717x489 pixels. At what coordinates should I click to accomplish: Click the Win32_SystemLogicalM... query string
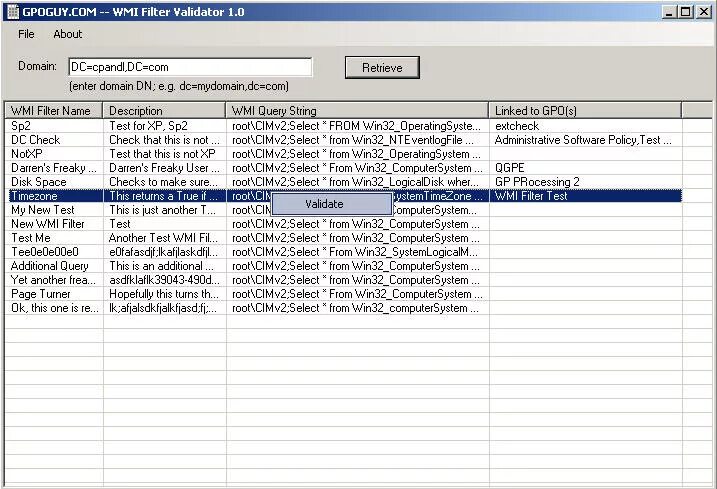coord(355,252)
